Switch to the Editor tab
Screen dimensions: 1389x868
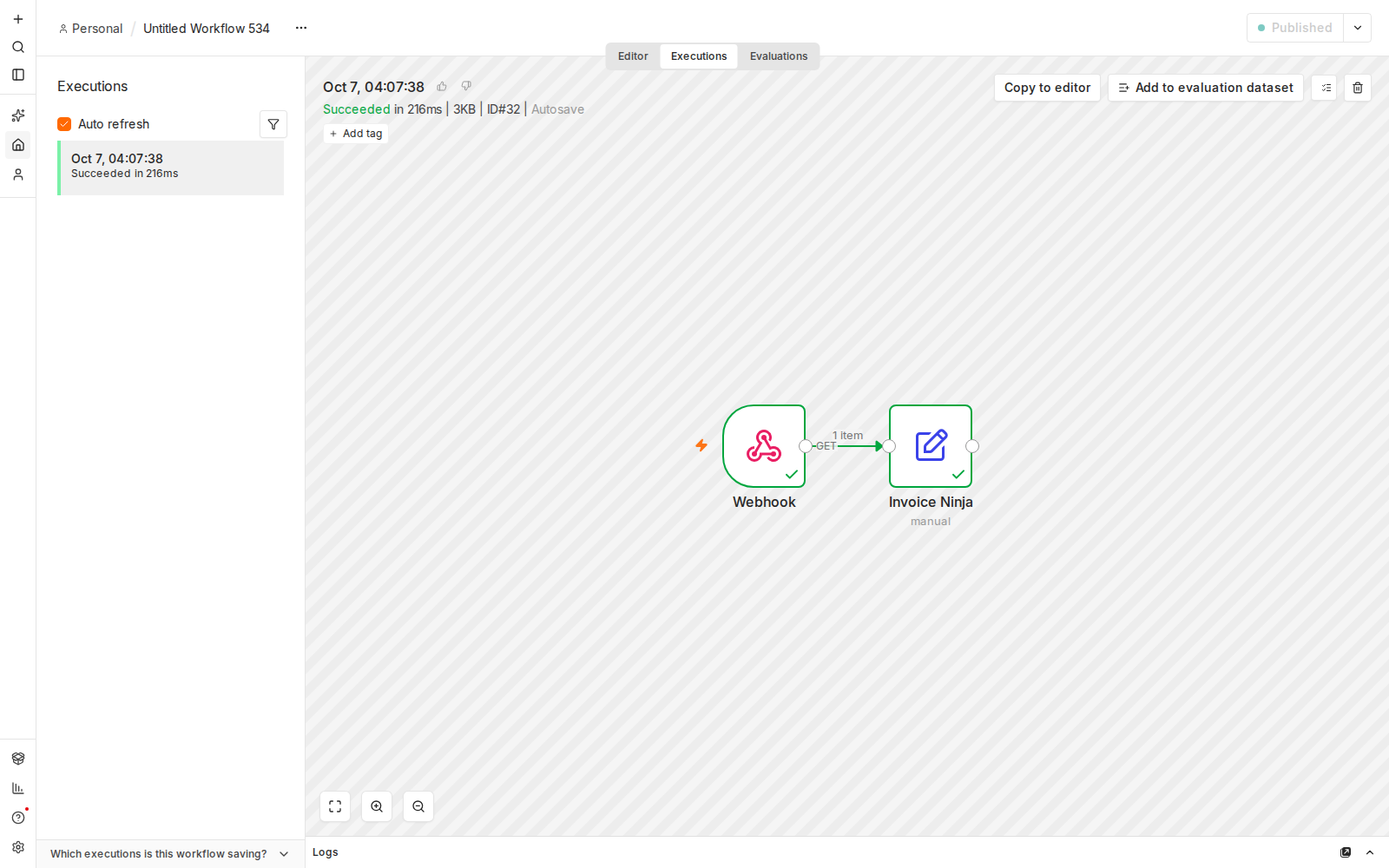coord(633,56)
